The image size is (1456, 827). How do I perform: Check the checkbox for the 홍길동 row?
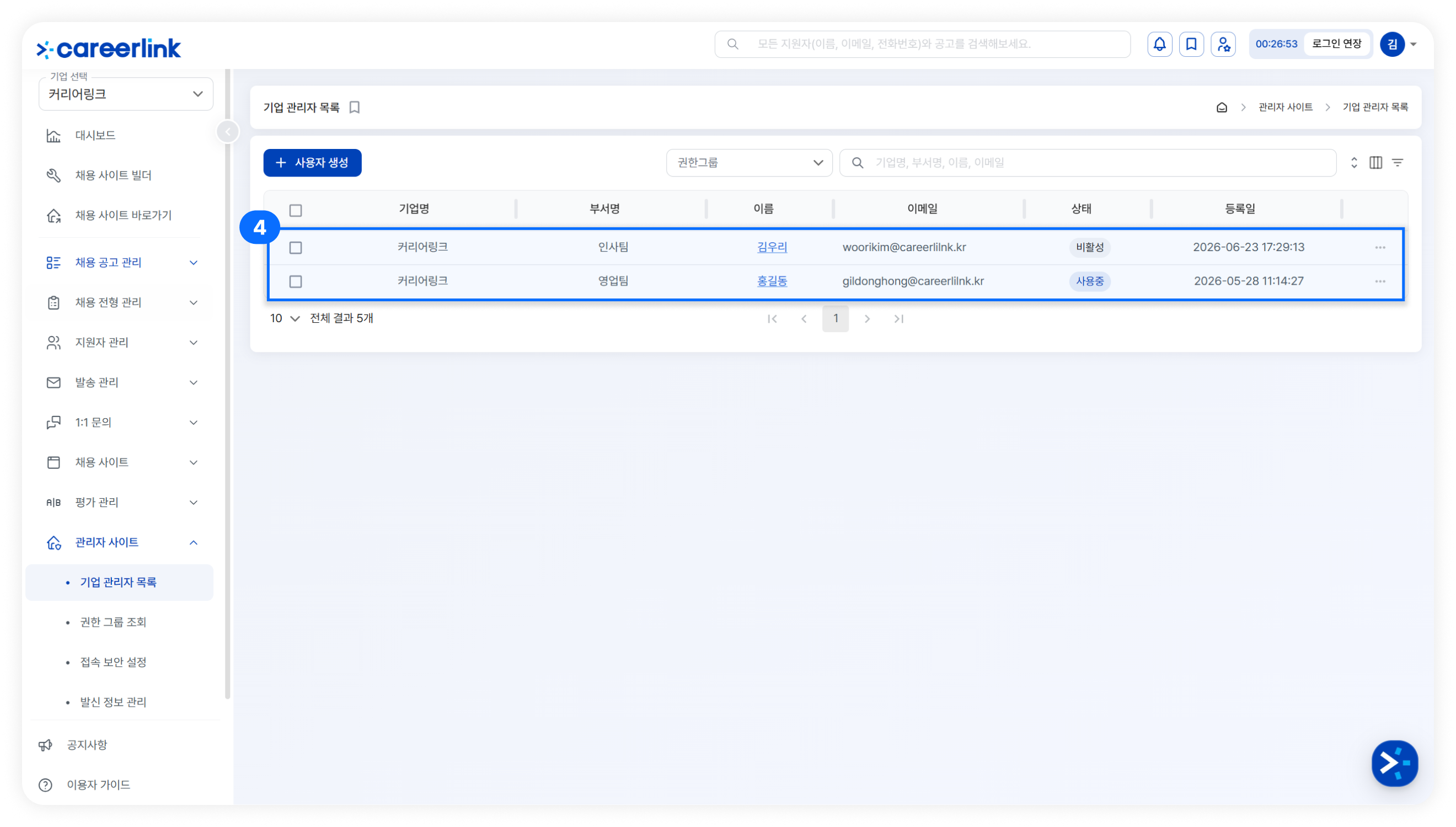point(295,281)
